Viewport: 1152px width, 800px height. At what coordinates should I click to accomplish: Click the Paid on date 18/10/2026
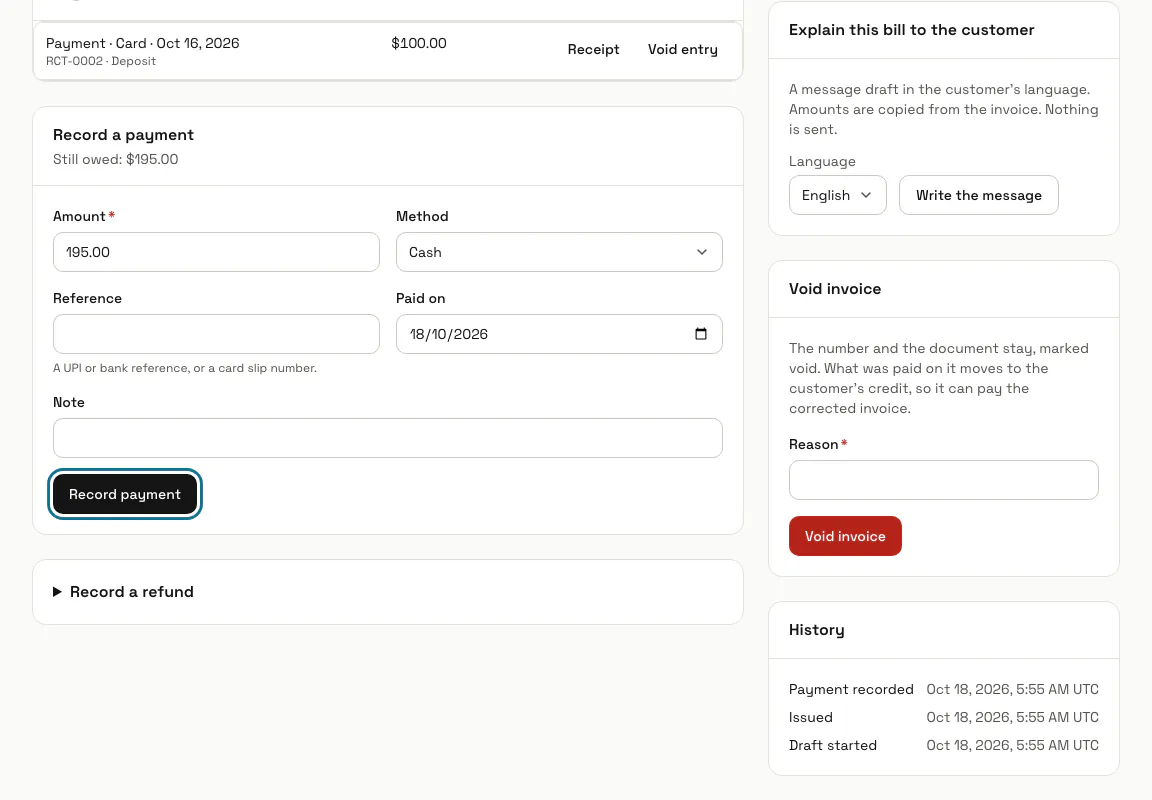tap(449, 334)
